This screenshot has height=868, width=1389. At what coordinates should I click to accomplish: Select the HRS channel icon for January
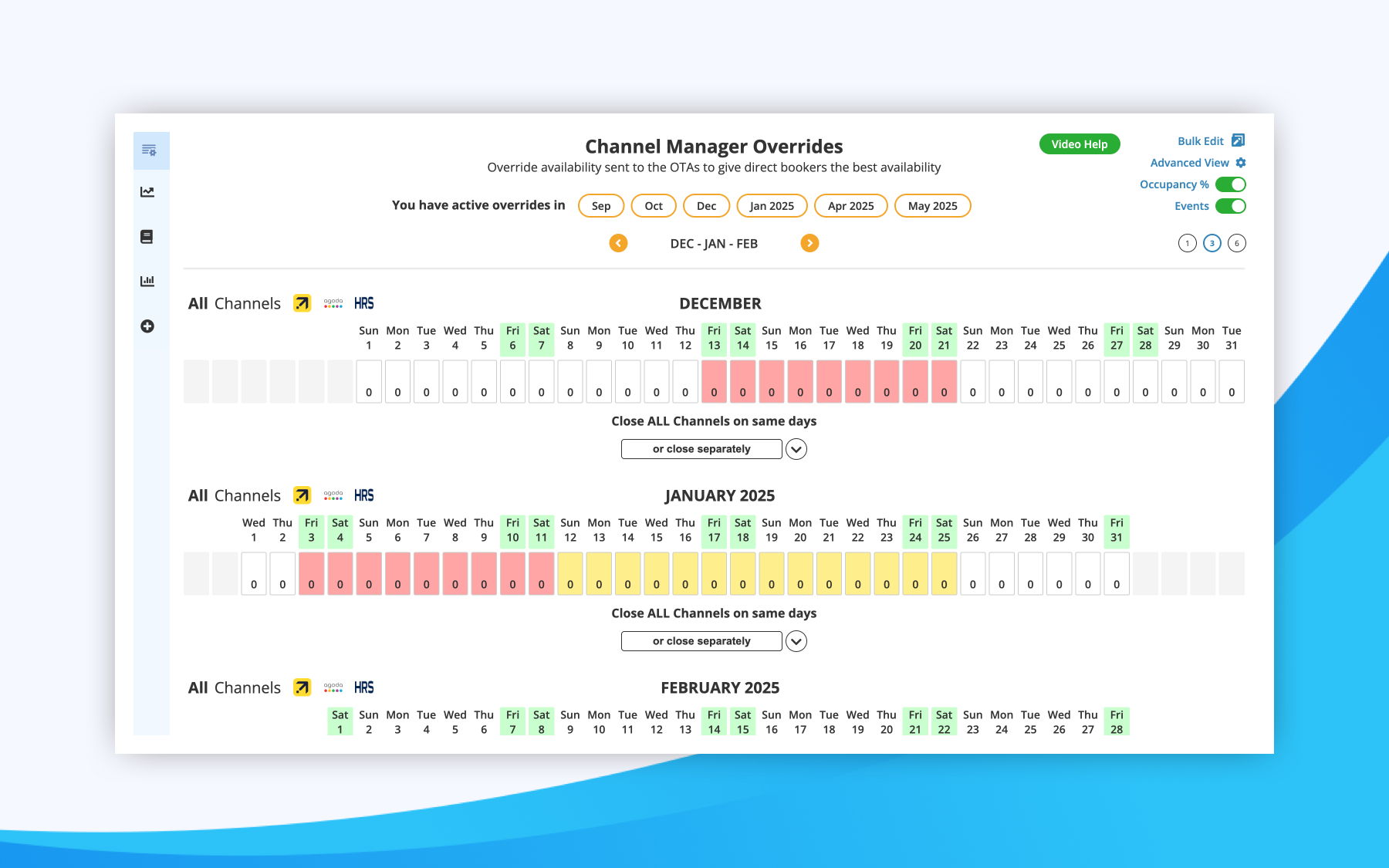364,495
